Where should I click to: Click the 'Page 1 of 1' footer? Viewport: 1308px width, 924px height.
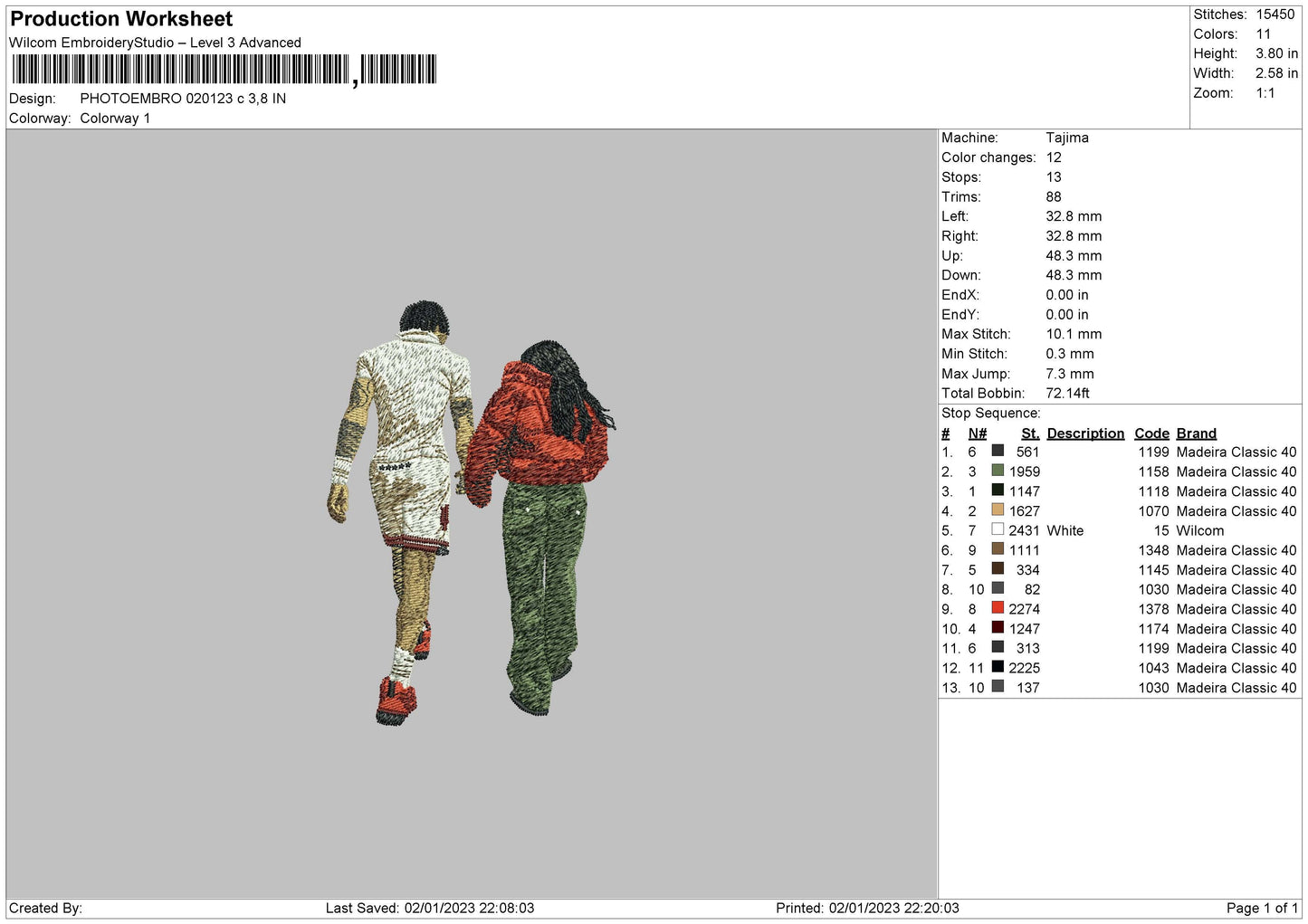(1262, 908)
